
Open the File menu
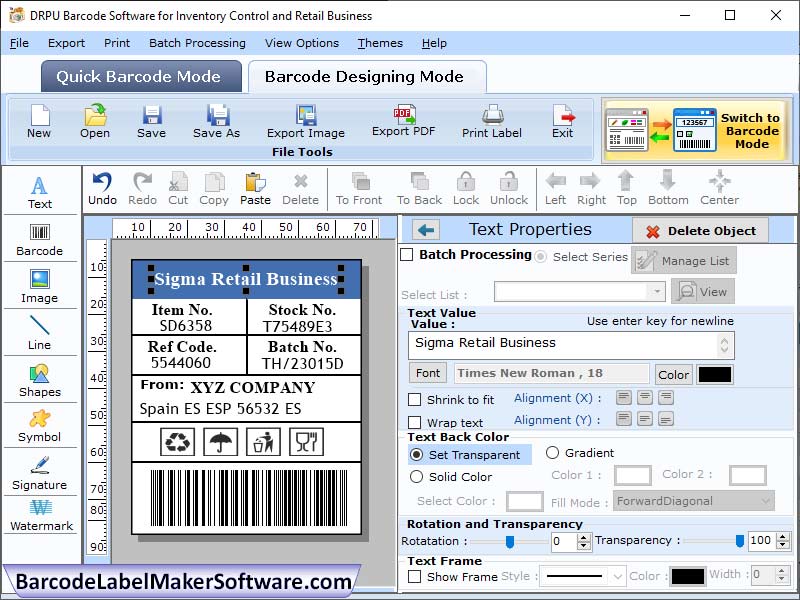point(19,43)
